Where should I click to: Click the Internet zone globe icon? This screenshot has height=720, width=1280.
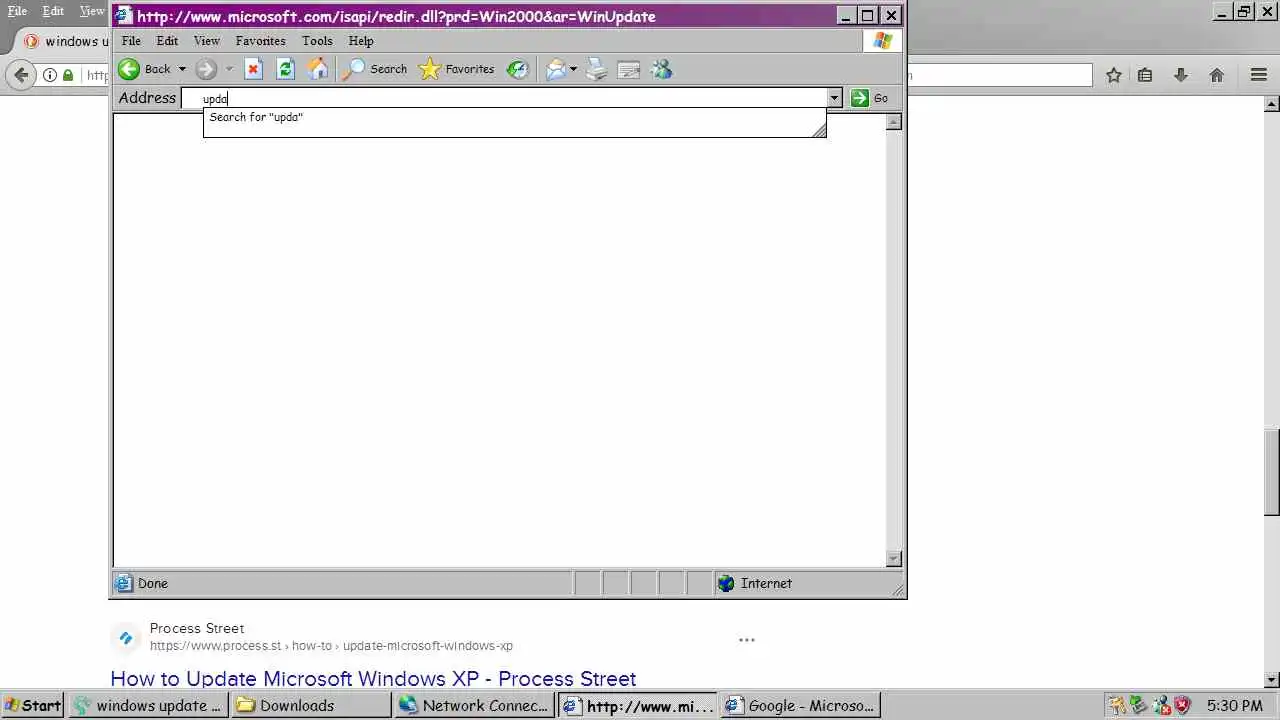click(726, 583)
